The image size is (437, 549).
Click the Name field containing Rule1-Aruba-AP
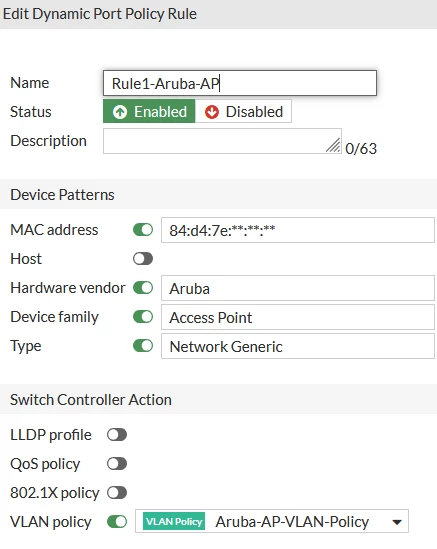240,83
